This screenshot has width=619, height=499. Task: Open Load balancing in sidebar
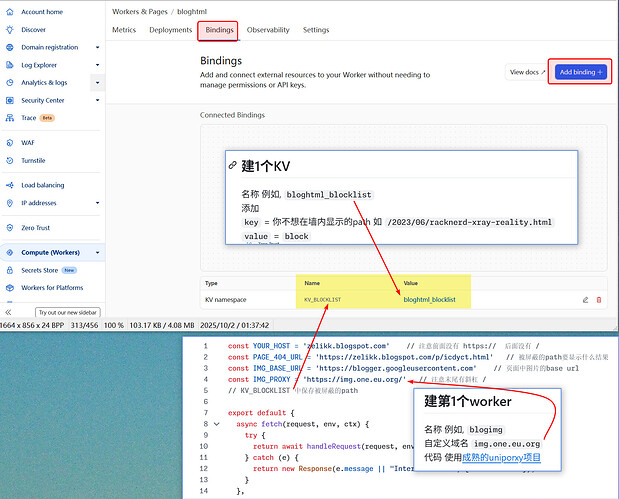(x=43, y=185)
